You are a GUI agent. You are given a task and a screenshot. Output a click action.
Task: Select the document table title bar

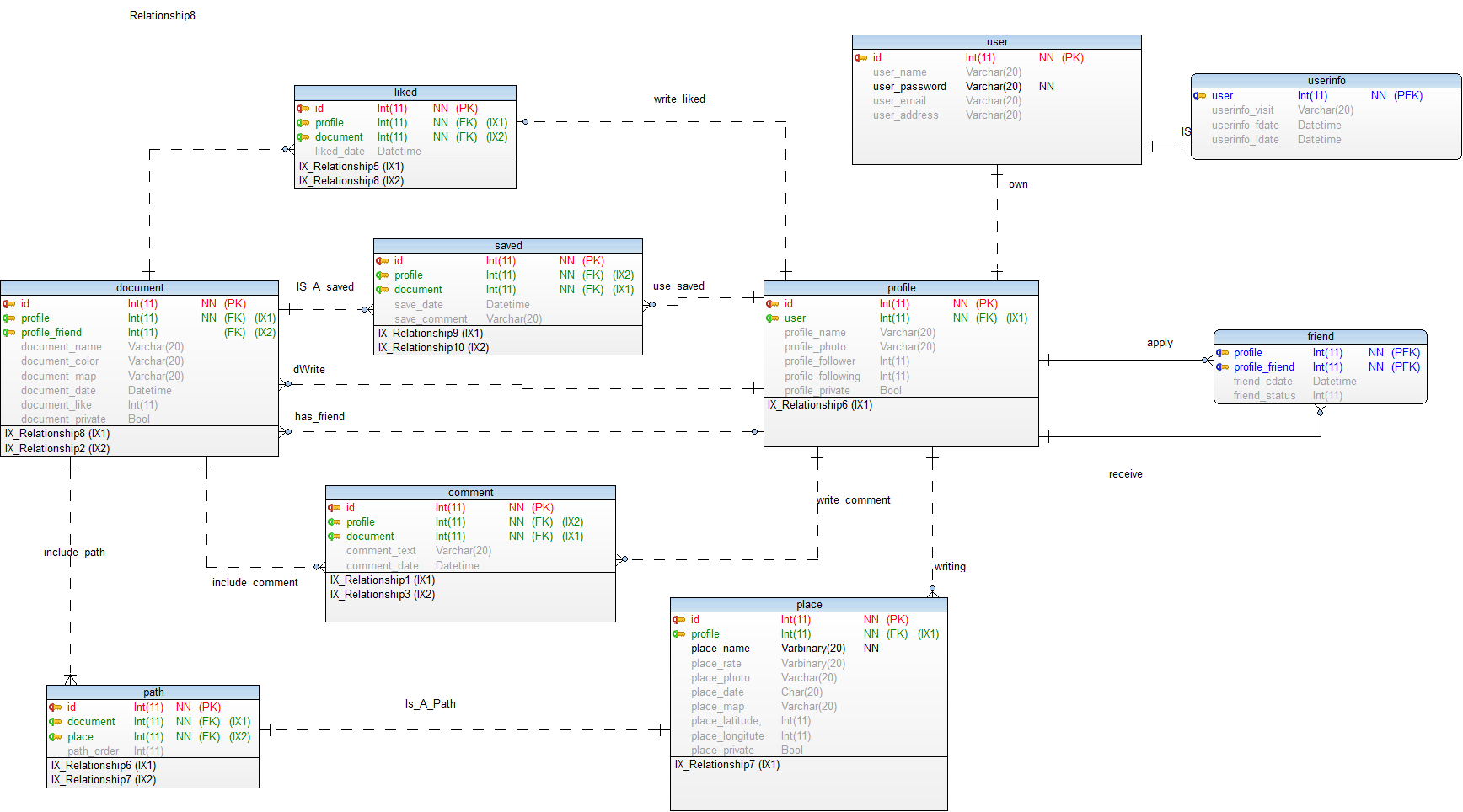(140, 288)
